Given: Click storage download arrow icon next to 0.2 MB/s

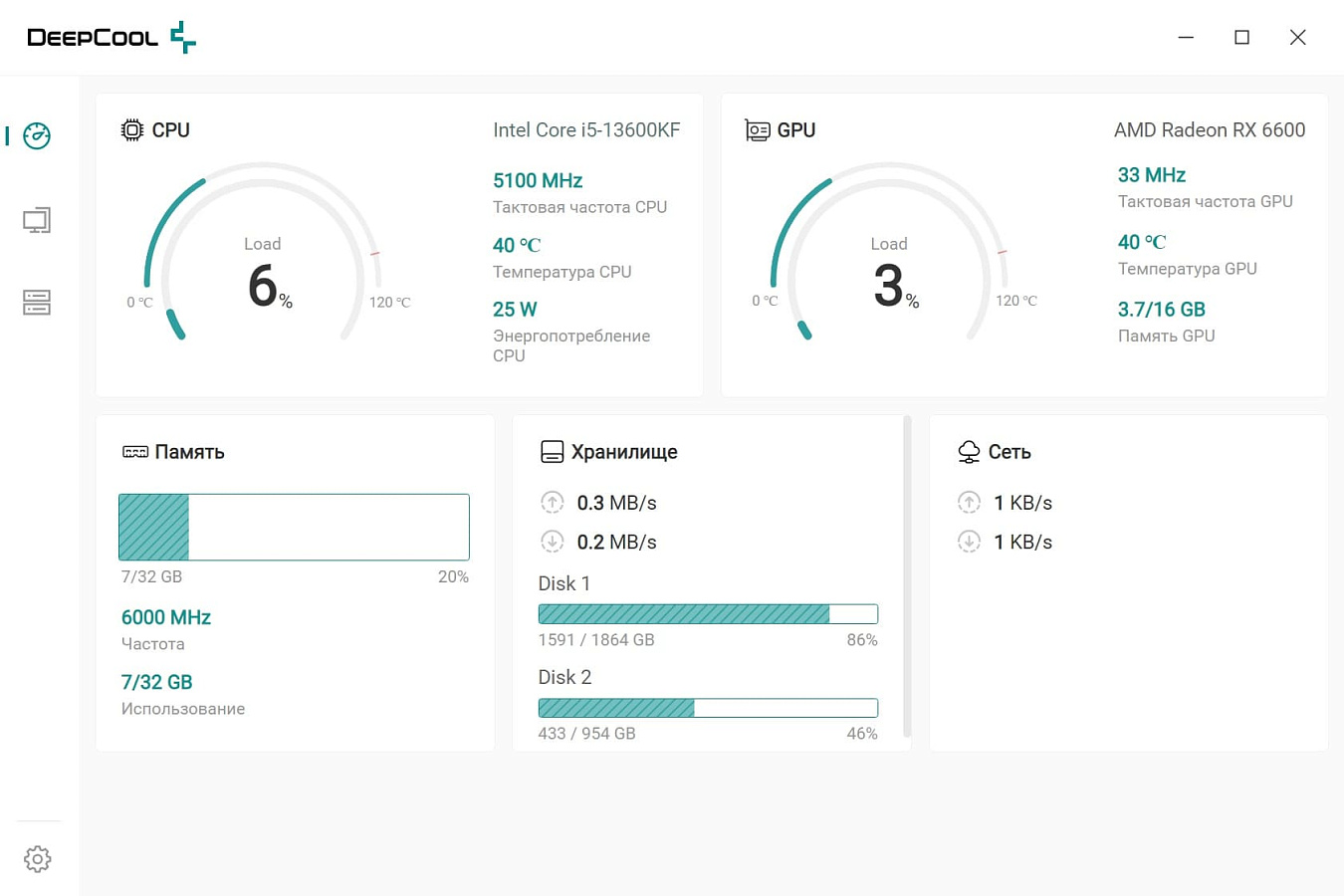Looking at the screenshot, I should point(553,542).
